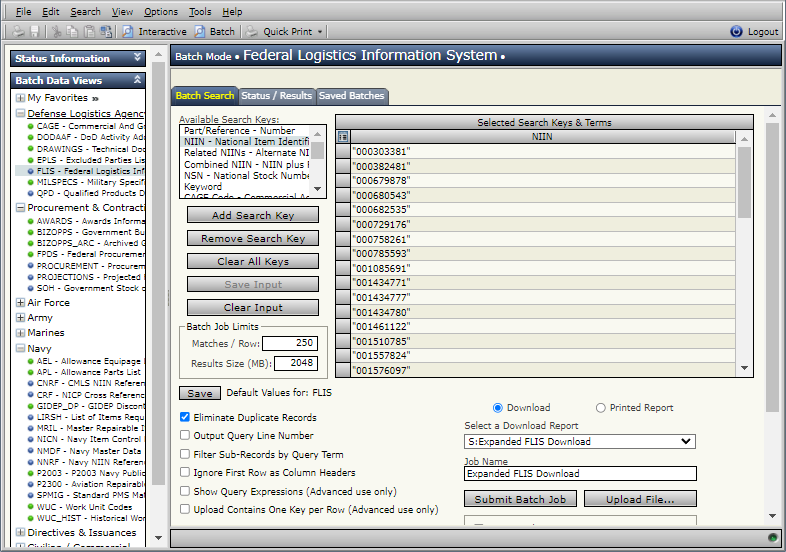Image resolution: width=786 pixels, height=552 pixels.
Task: Expand the Army tree node
Action: pyautogui.click(x=21, y=317)
